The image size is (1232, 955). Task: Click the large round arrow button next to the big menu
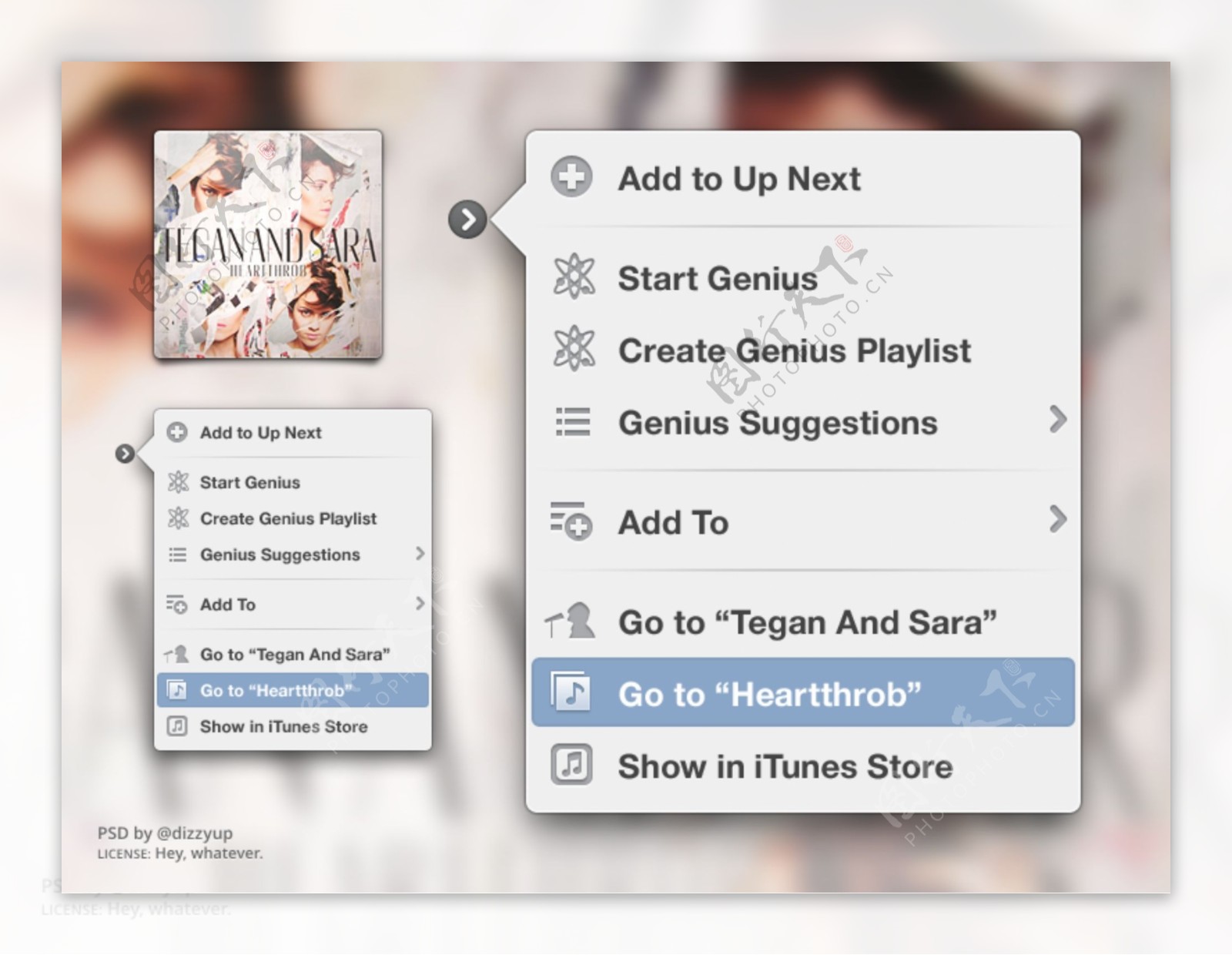467,219
